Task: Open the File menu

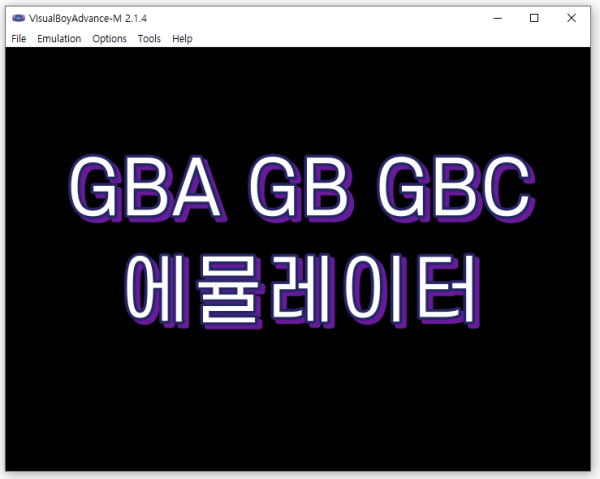Action: pyautogui.click(x=18, y=39)
